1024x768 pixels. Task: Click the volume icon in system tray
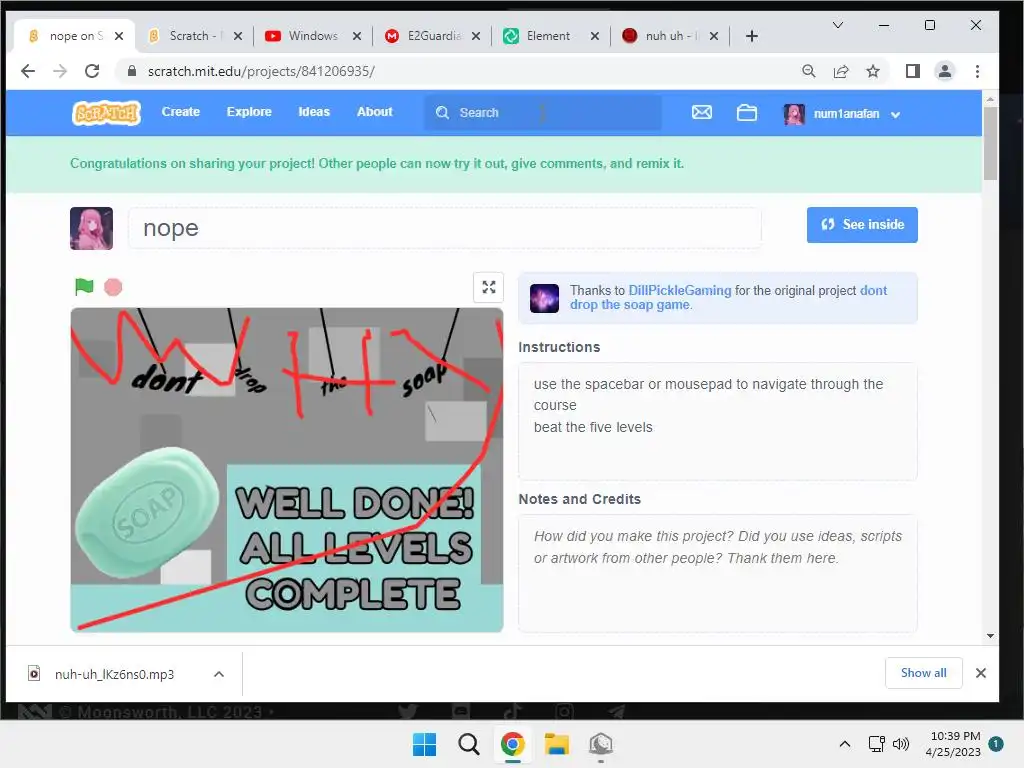pos(901,744)
